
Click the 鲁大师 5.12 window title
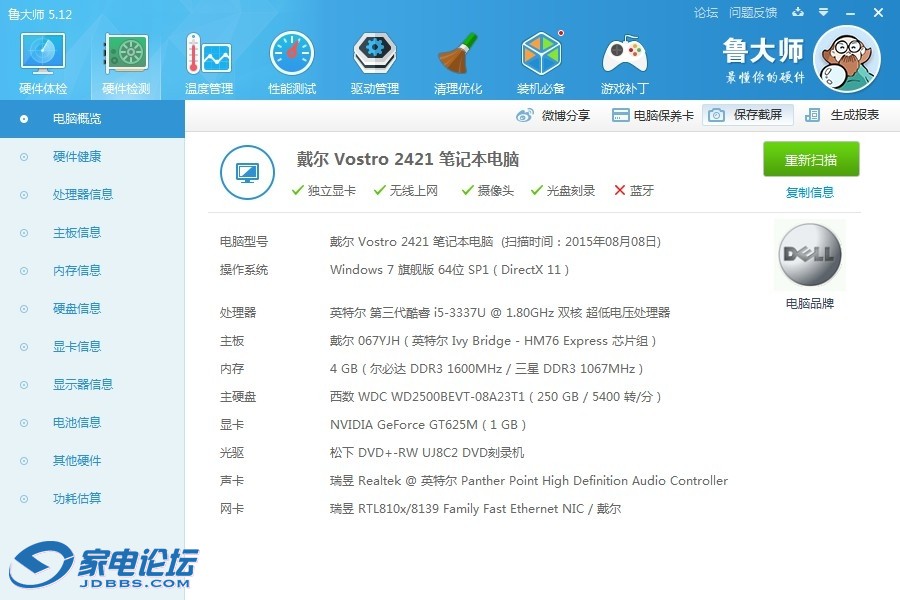(x=40, y=14)
